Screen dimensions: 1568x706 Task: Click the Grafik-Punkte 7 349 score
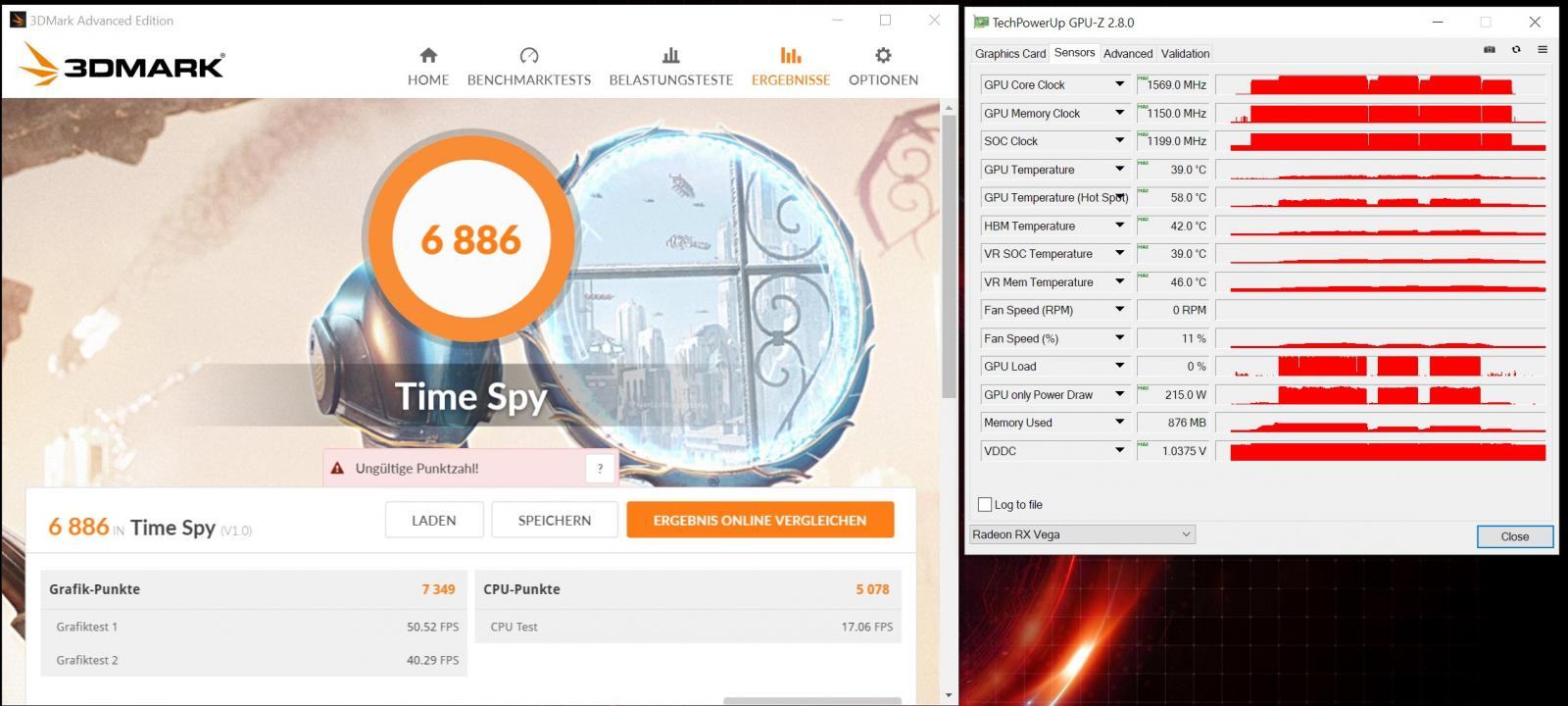tap(438, 589)
